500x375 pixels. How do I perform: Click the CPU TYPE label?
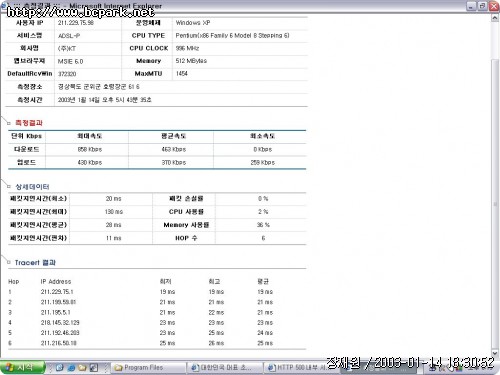pyautogui.click(x=148, y=35)
